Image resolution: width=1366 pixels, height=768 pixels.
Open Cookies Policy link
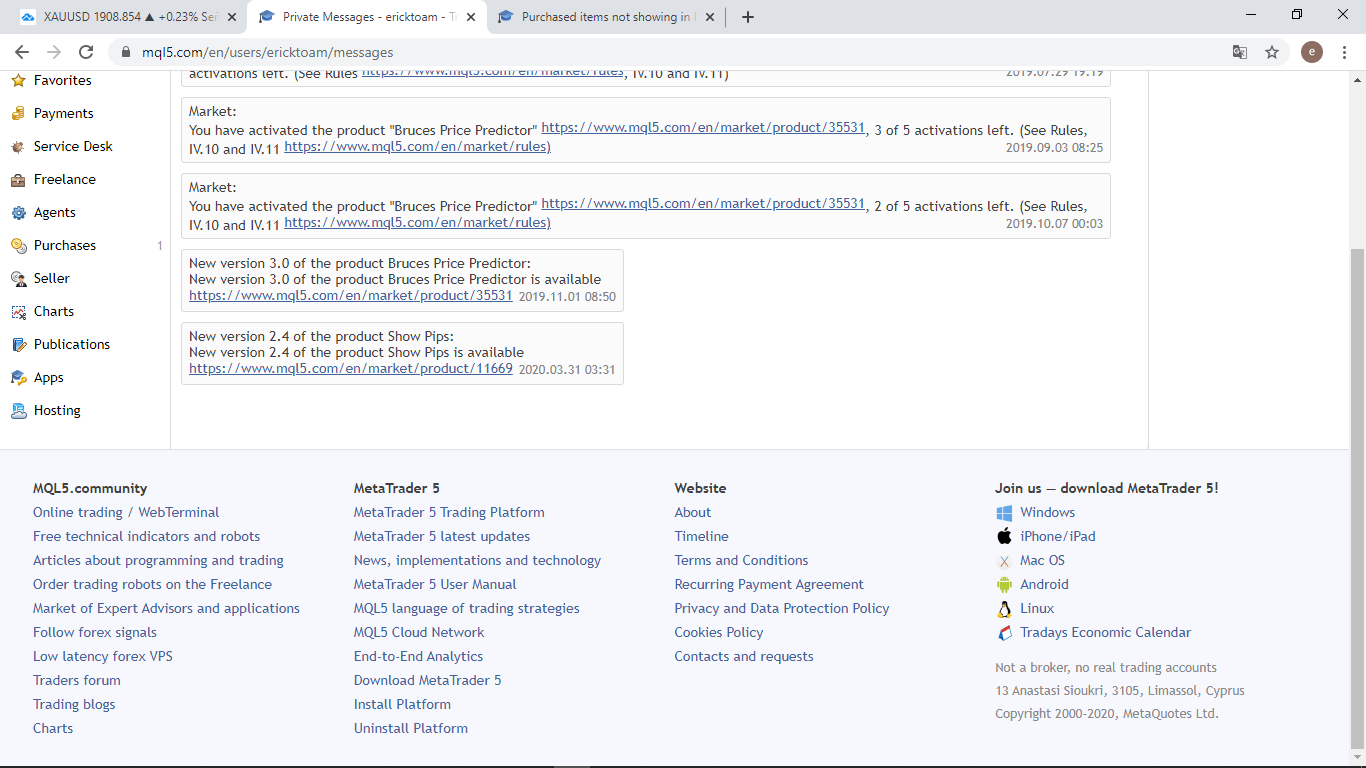[x=719, y=633]
